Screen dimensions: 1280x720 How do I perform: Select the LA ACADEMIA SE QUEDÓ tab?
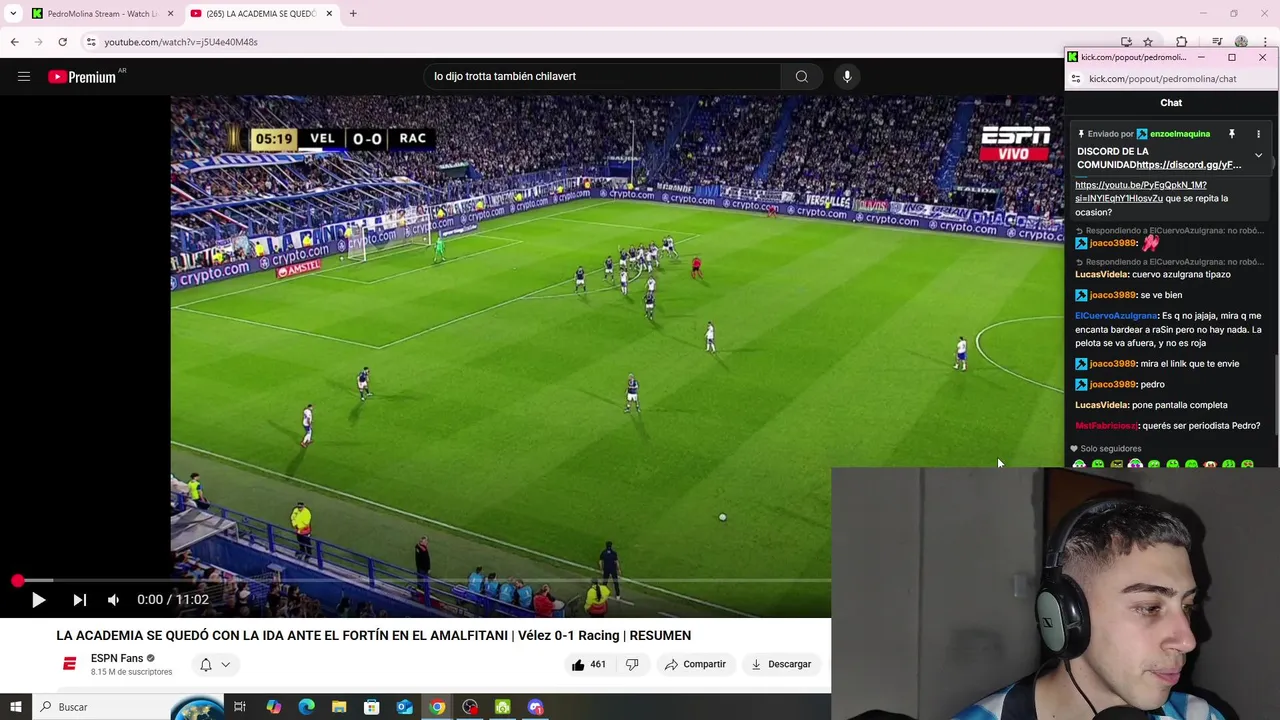(260, 14)
